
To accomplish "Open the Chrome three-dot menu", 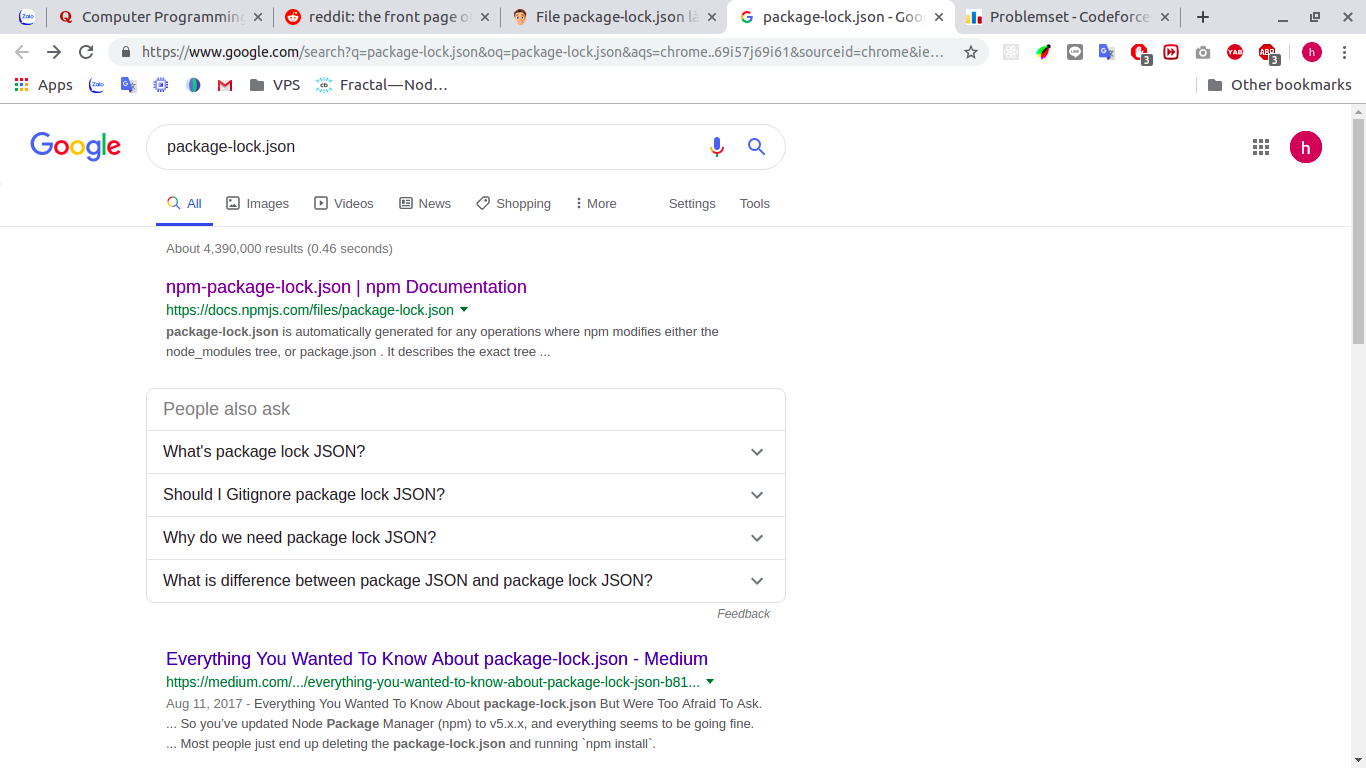I will (x=1342, y=52).
